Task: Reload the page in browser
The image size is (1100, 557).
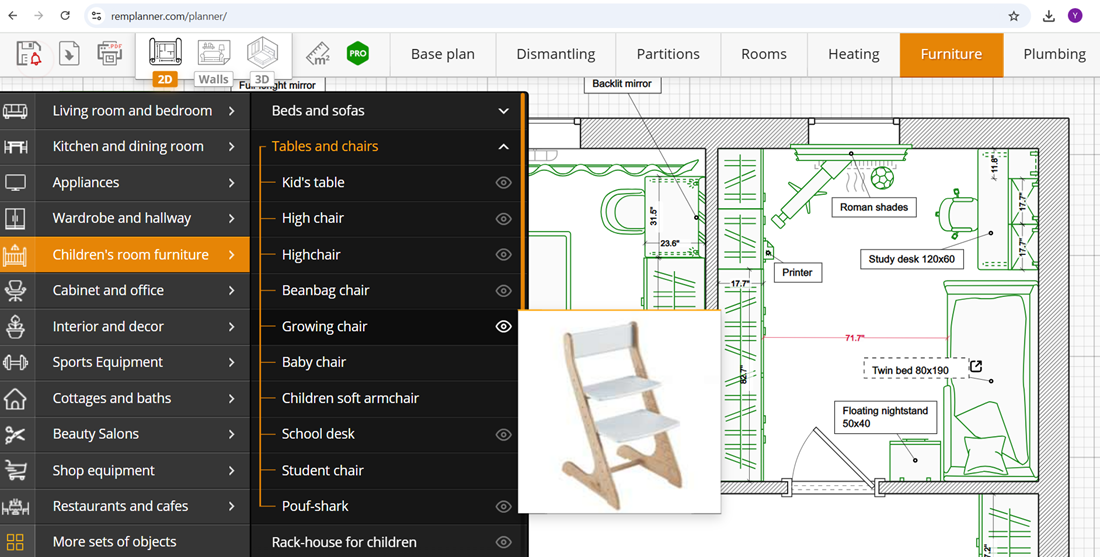Action: click(x=65, y=16)
